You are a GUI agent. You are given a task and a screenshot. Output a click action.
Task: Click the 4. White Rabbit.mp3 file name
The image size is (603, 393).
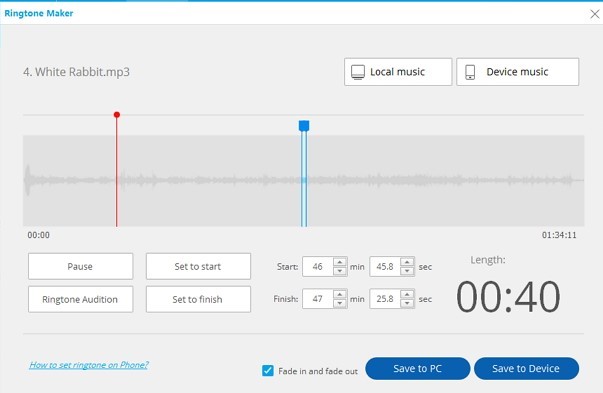coord(77,72)
